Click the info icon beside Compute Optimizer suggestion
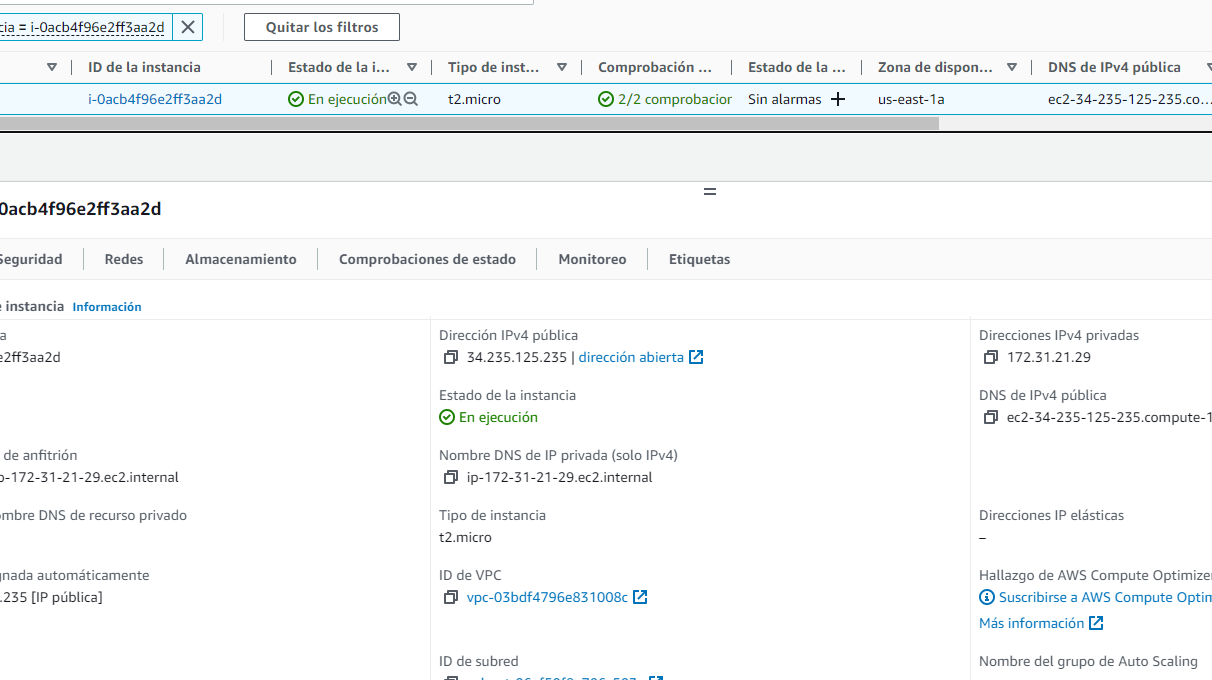Image resolution: width=1212 pixels, height=680 pixels. click(987, 597)
